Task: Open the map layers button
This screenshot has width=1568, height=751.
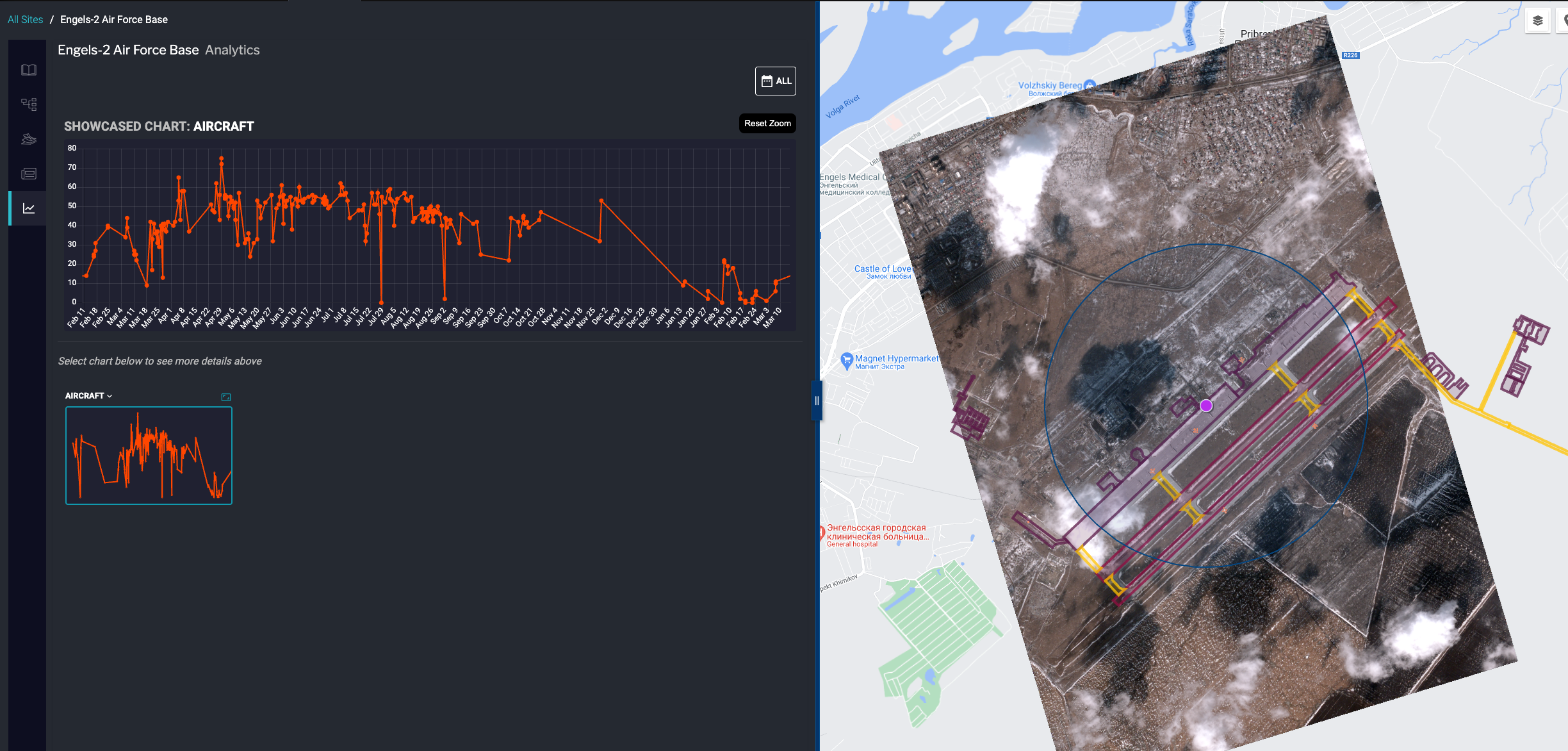Action: pos(1538,21)
